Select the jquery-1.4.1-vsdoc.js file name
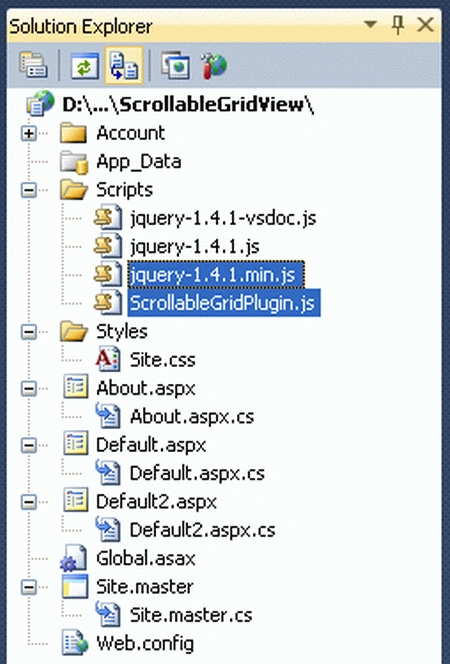 click(223, 219)
